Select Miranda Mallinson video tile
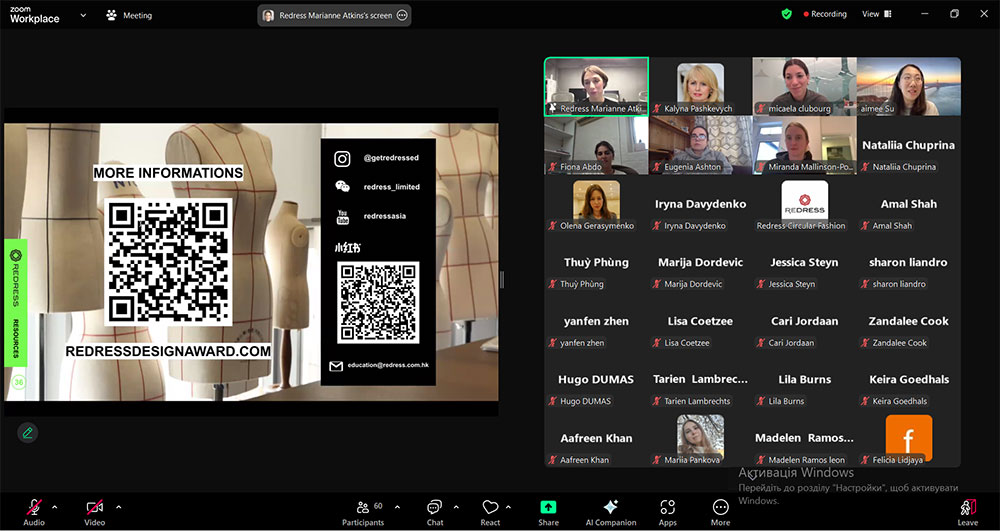1000x531 pixels. (804, 145)
